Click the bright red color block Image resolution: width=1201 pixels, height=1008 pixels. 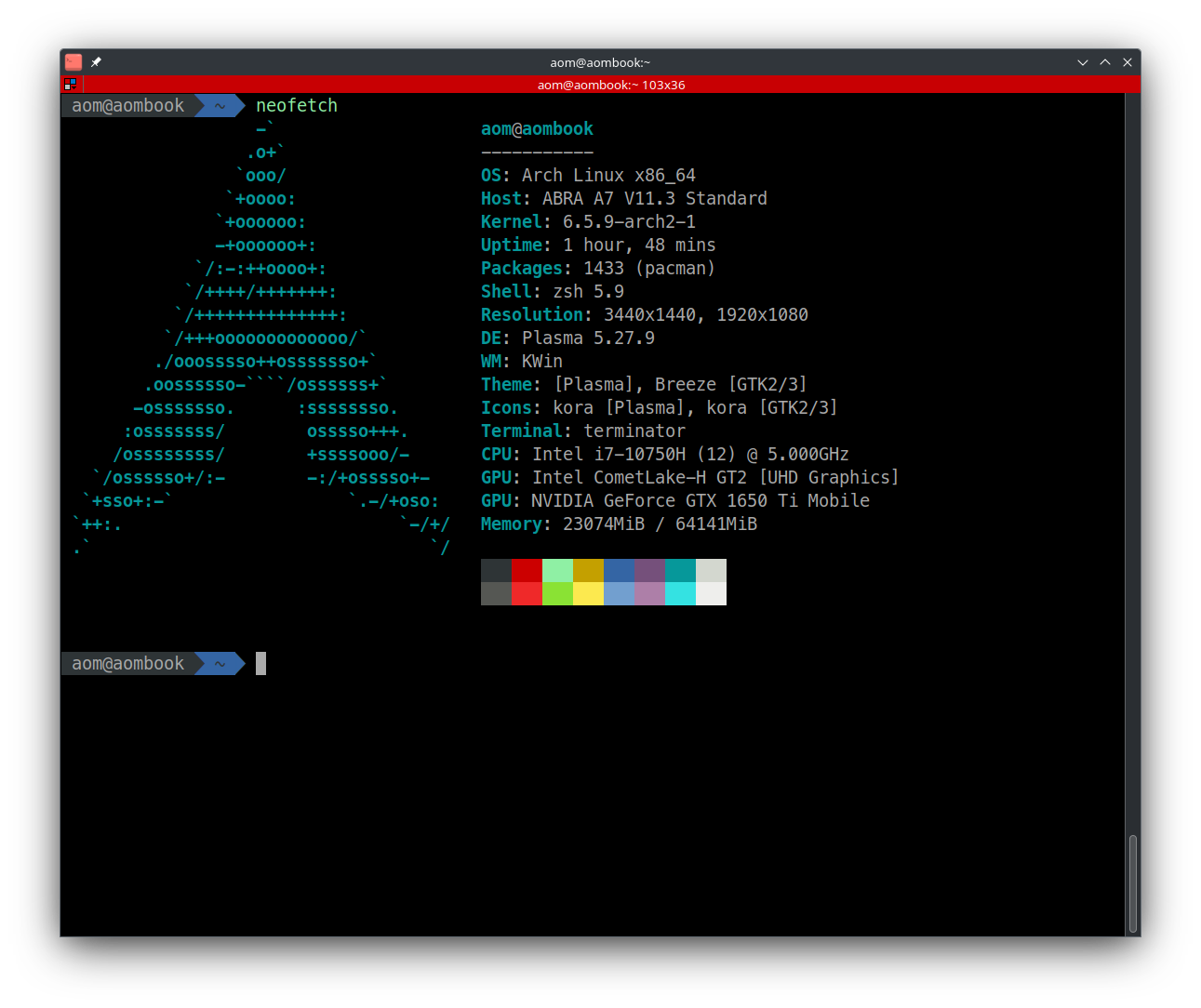tap(527, 594)
